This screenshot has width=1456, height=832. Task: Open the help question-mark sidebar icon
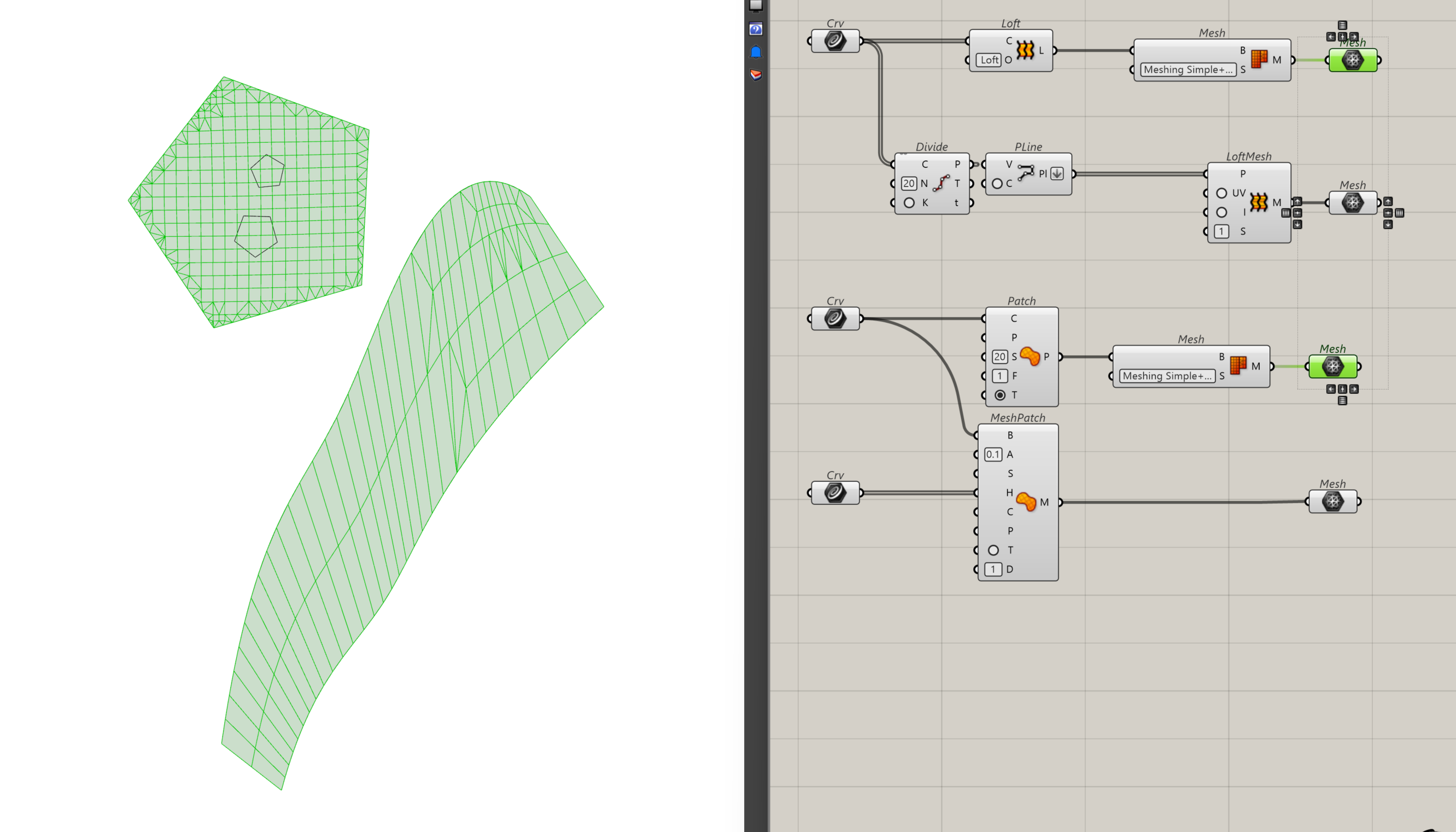756,29
